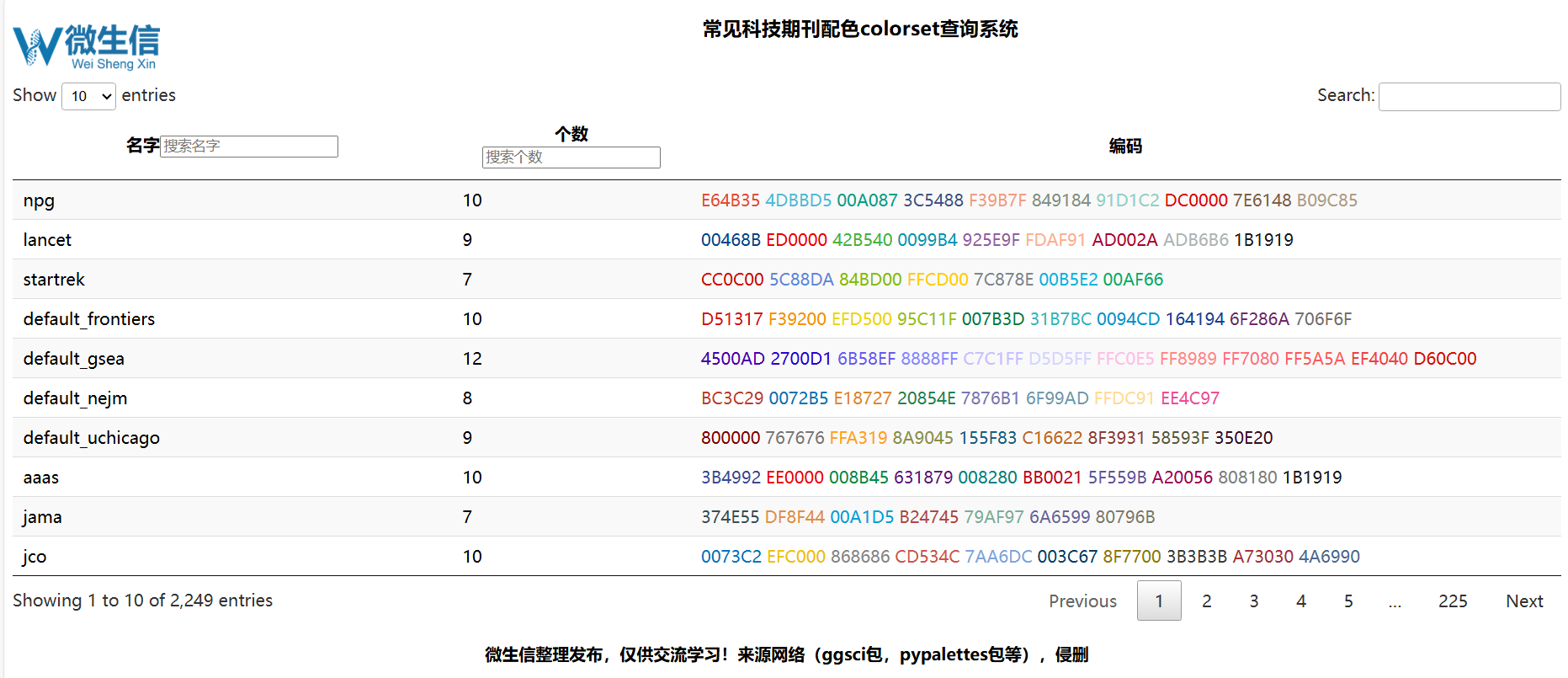Click color code 374E55 in jama row

click(730, 517)
